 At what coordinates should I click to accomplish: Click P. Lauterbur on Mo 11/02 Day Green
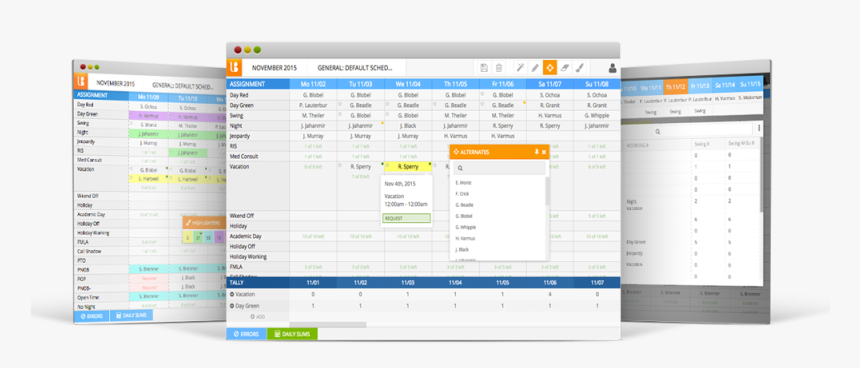coord(313,105)
